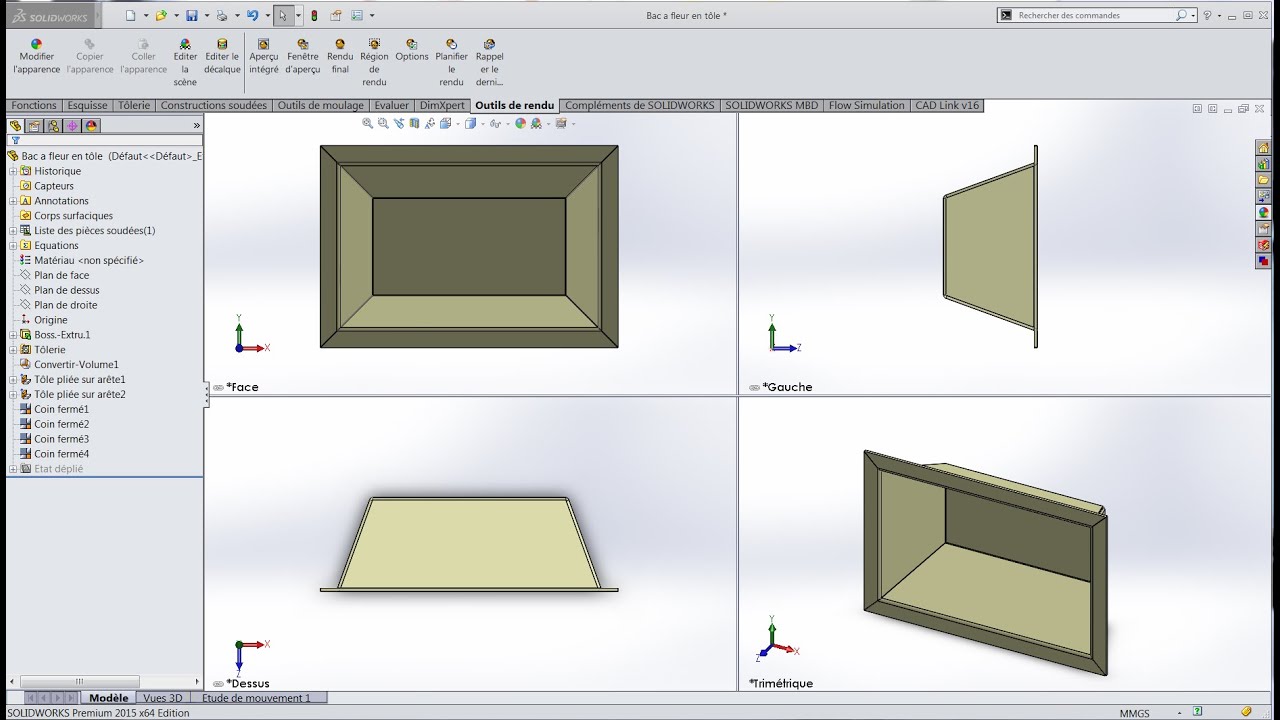Open Etude de mouvement 1 tab
Image resolution: width=1280 pixels, height=720 pixels.
coord(257,698)
